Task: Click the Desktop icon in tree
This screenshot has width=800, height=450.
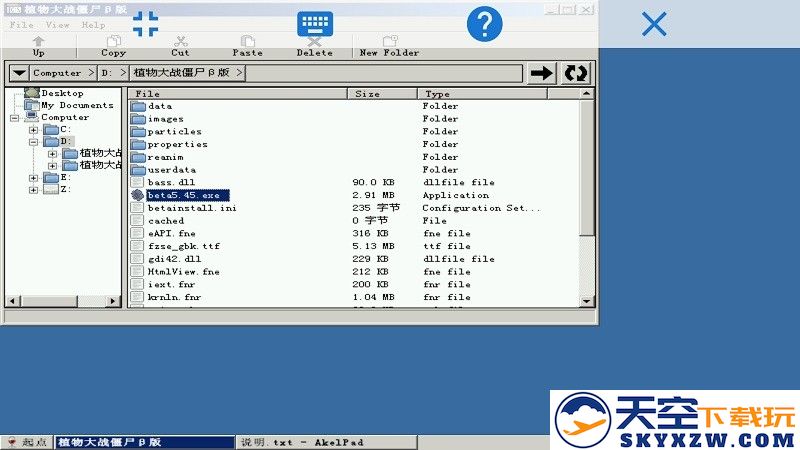Action: (x=32, y=93)
